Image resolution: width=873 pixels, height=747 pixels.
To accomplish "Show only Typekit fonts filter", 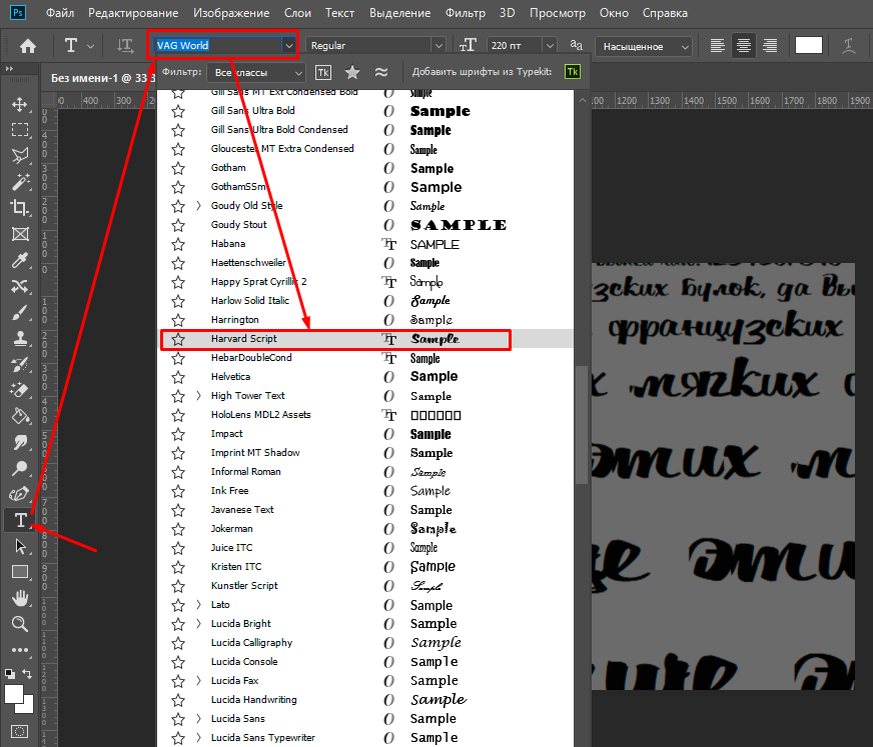I will click(x=323, y=72).
